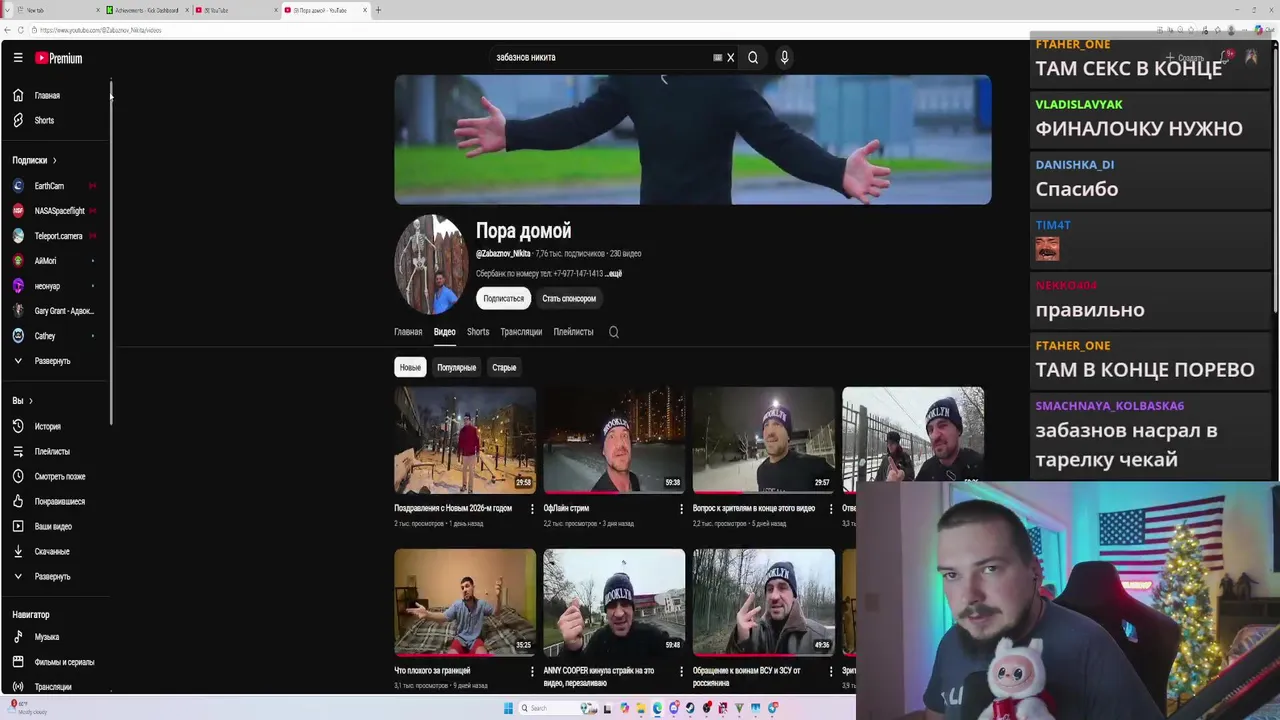
Task: Click Подписаться subscribe button
Action: [x=503, y=298]
